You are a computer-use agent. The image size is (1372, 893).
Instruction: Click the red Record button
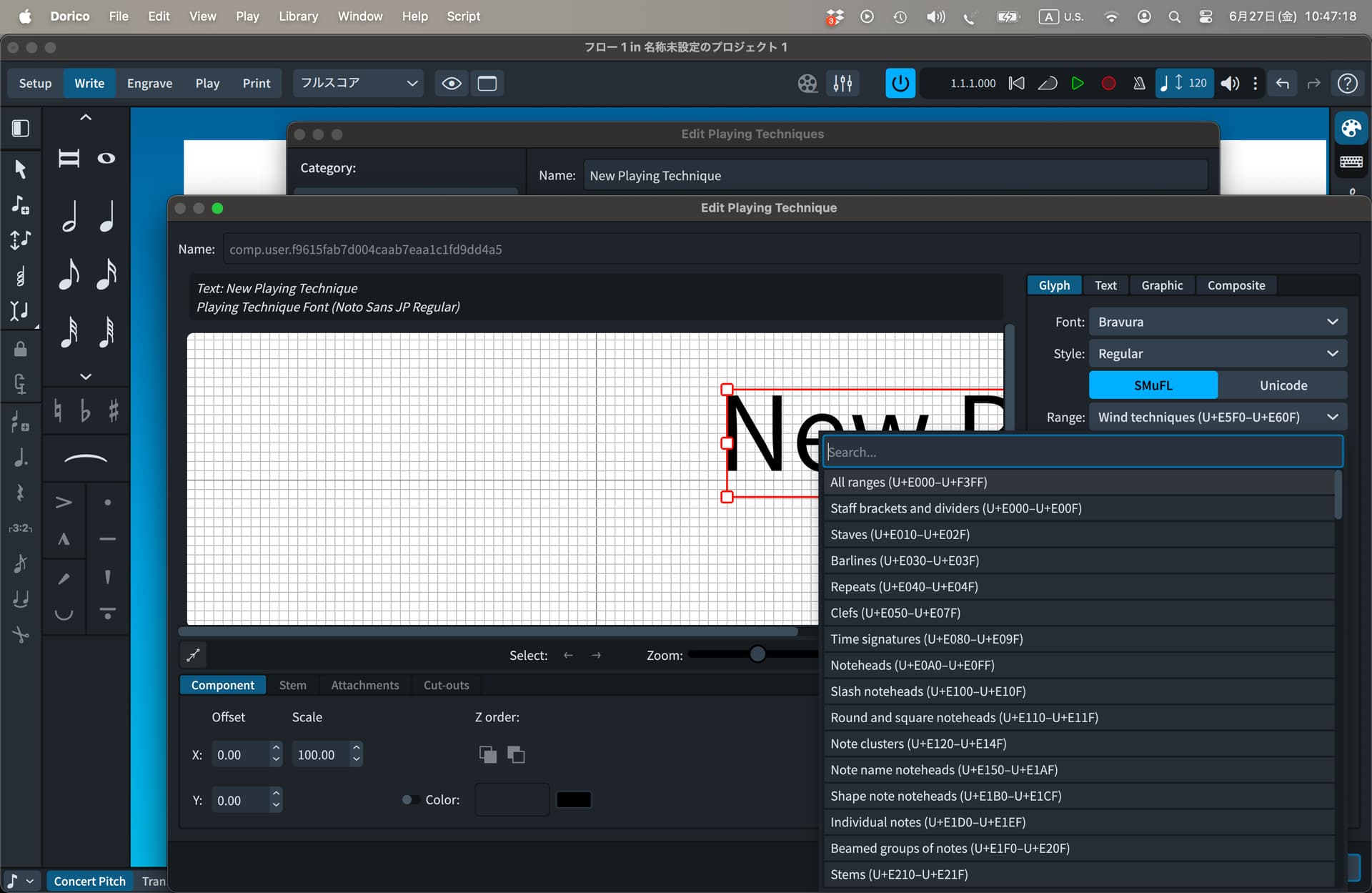point(1108,83)
